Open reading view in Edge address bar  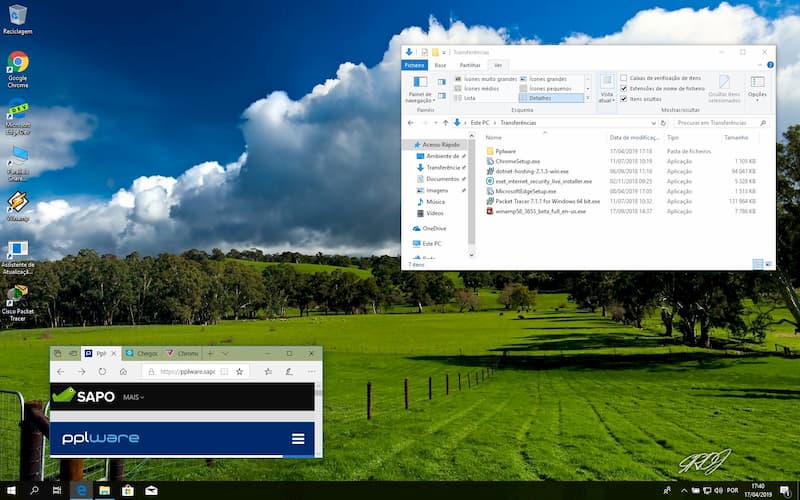tap(224, 371)
